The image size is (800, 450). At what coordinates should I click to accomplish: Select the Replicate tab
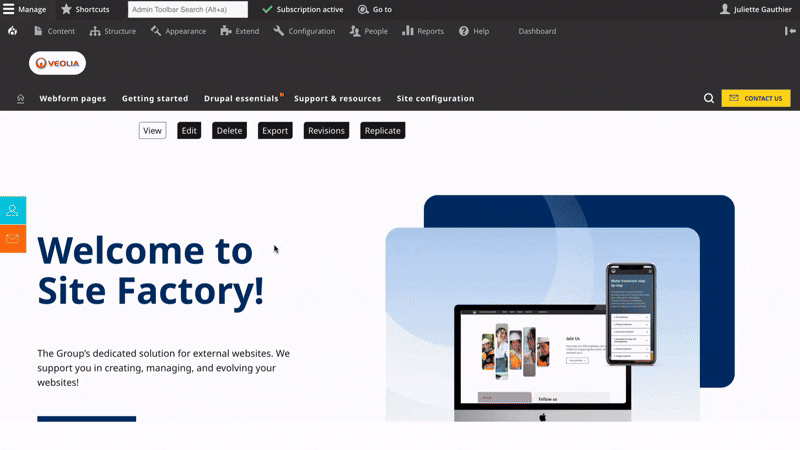[x=383, y=131]
